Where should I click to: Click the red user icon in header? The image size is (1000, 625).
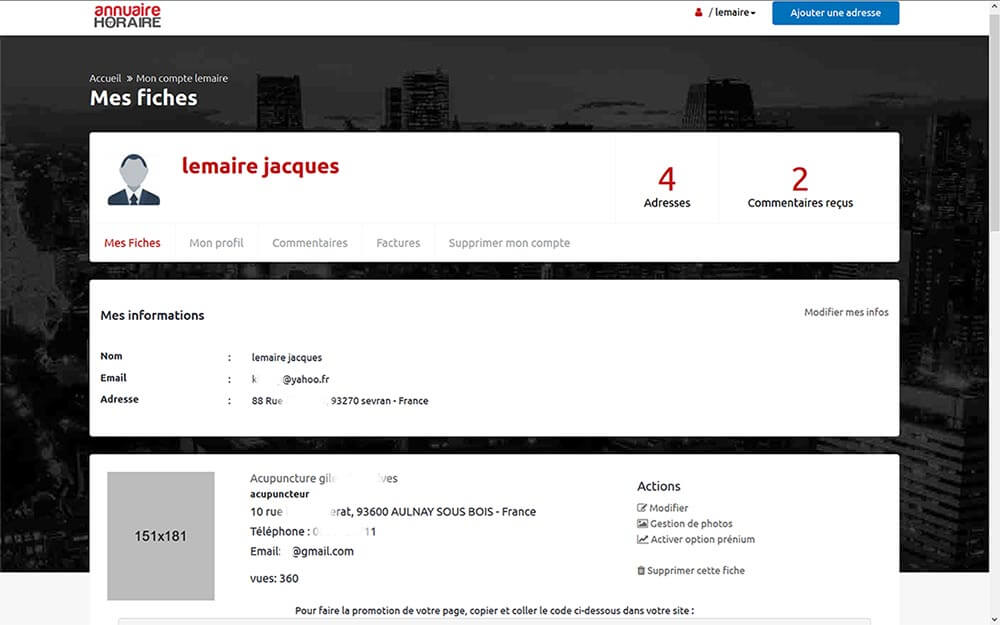(699, 13)
